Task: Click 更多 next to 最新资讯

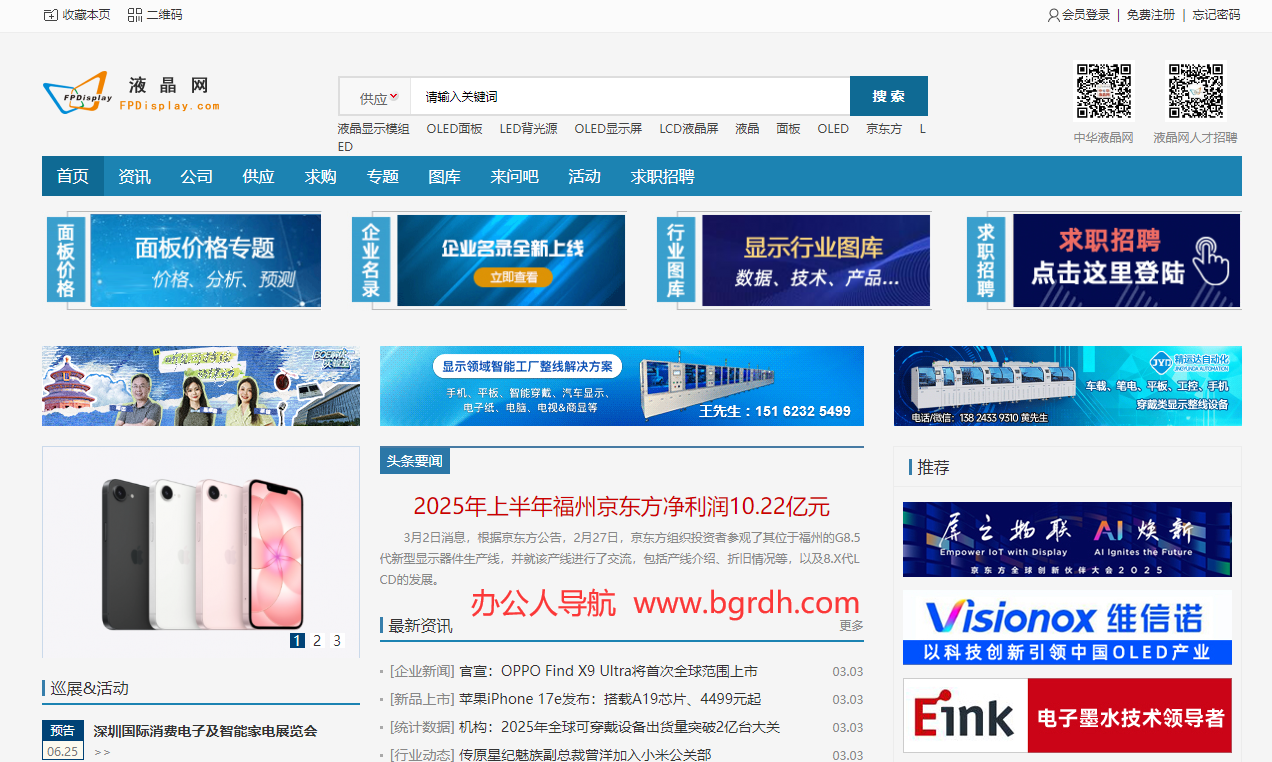Action: tap(851, 625)
